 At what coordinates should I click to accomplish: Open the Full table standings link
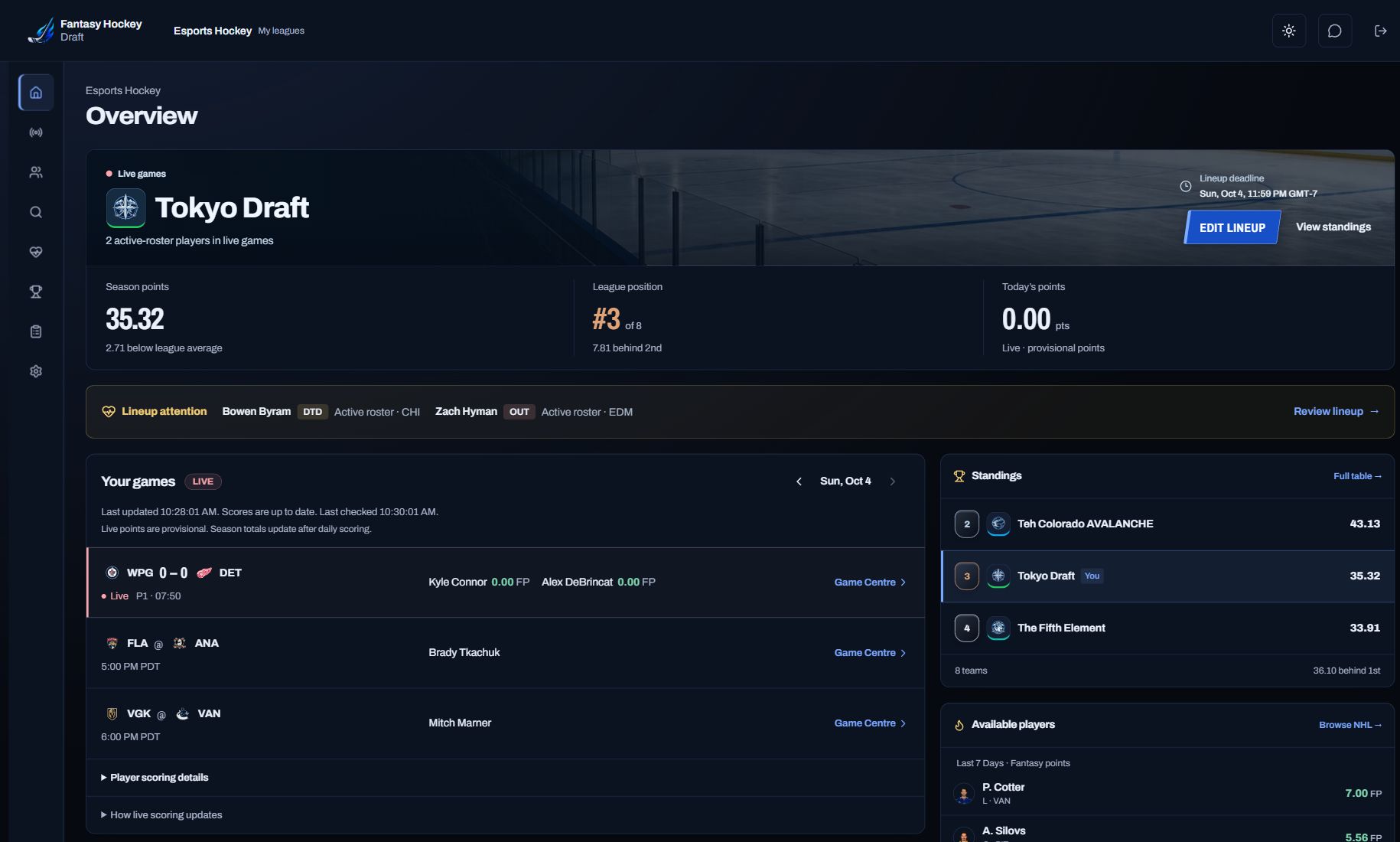[x=1357, y=476]
